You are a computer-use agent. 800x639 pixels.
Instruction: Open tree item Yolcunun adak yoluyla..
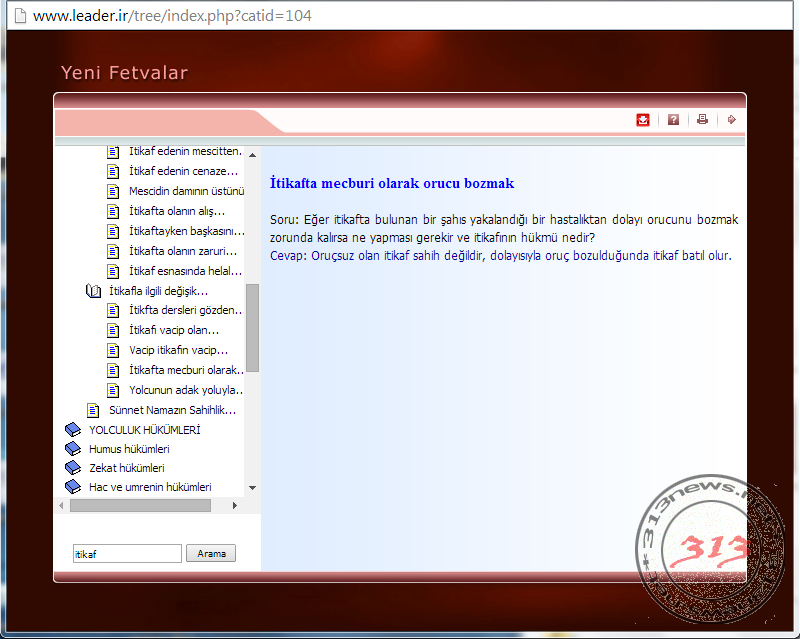(x=186, y=389)
